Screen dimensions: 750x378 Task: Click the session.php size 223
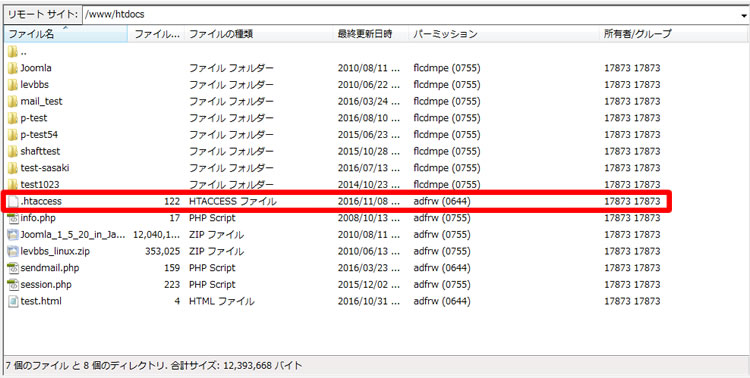coord(172,285)
